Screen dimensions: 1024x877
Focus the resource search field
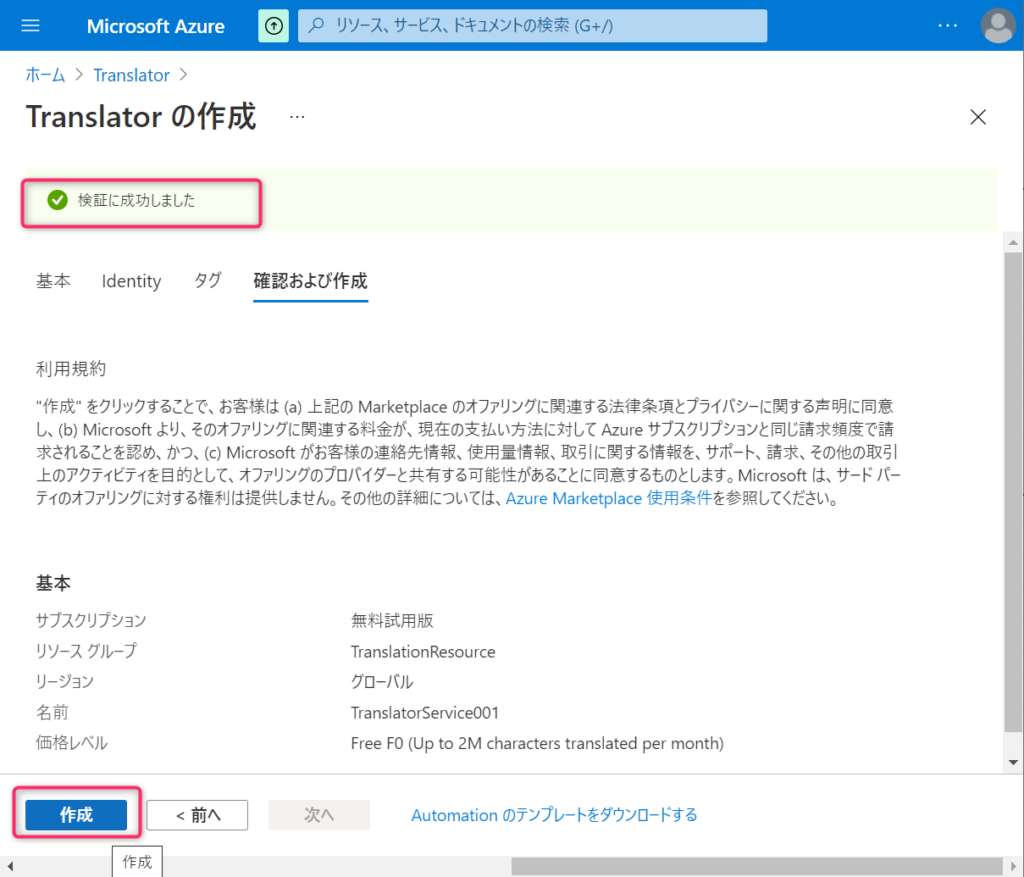(532, 25)
